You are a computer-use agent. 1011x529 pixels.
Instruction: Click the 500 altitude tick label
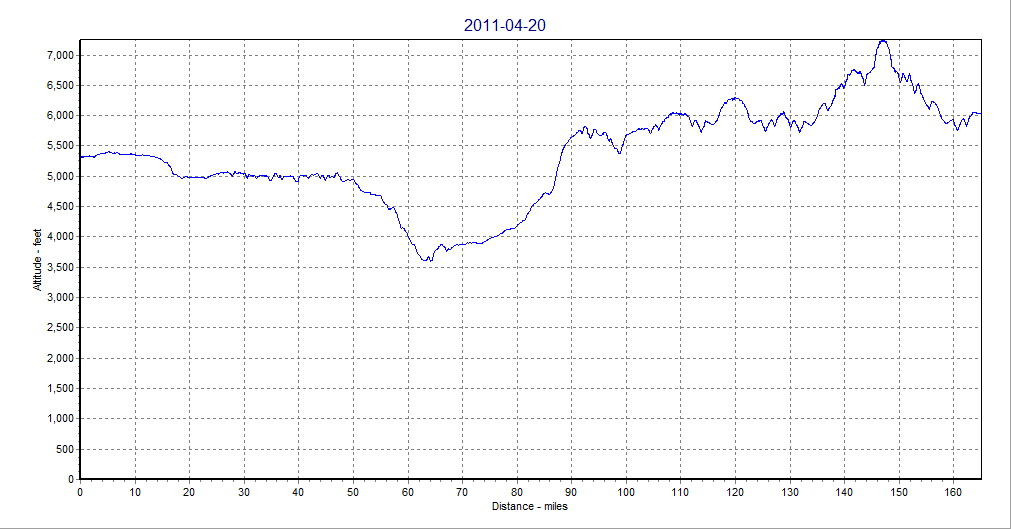(x=65, y=449)
